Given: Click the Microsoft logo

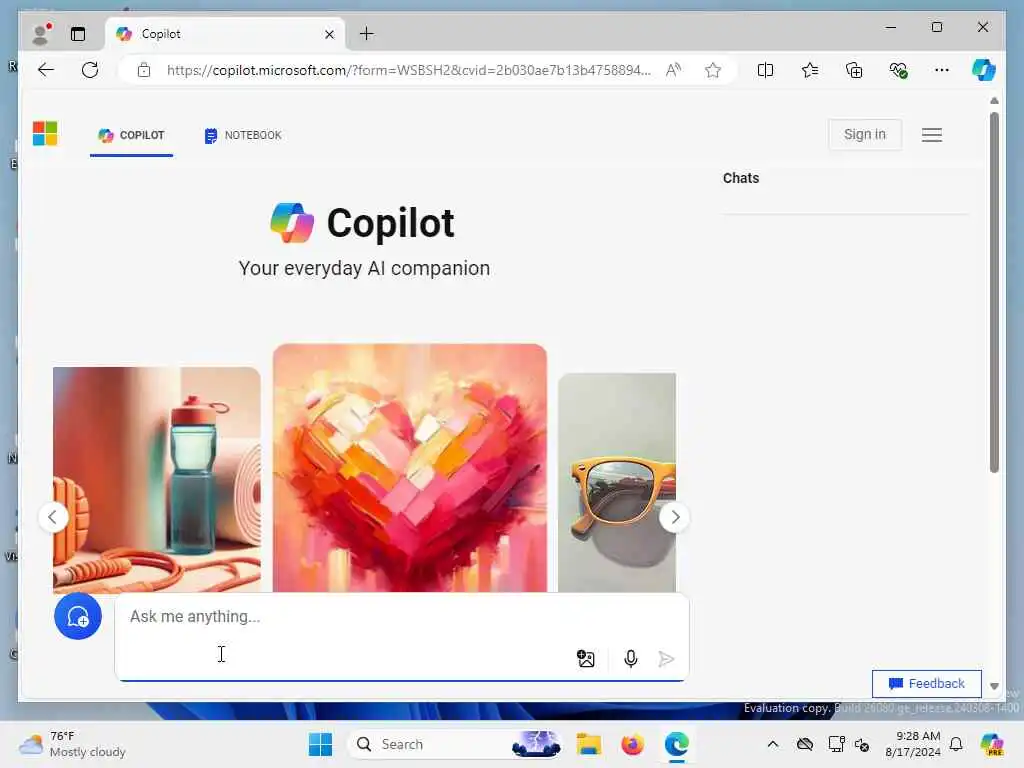Looking at the screenshot, I should click(45, 134).
